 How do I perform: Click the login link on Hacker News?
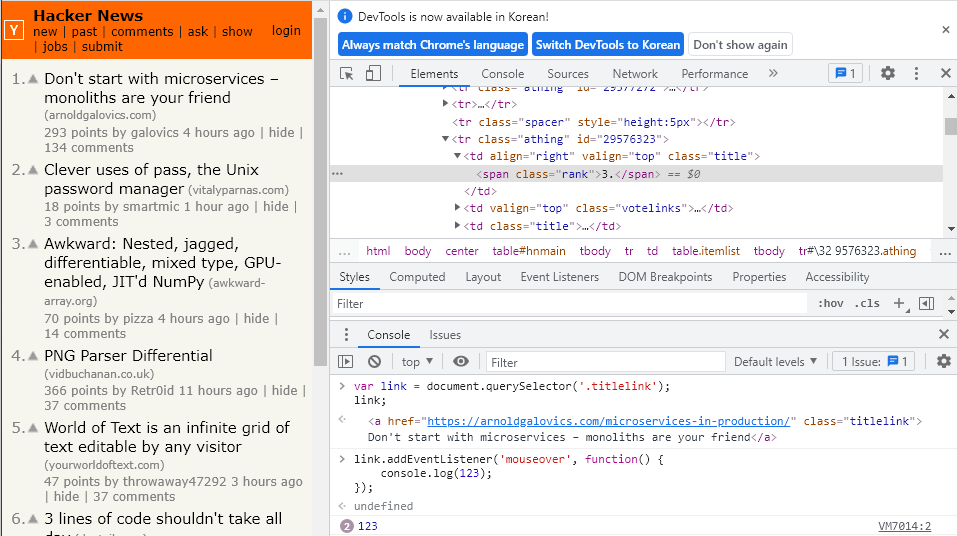pos(286,31)
